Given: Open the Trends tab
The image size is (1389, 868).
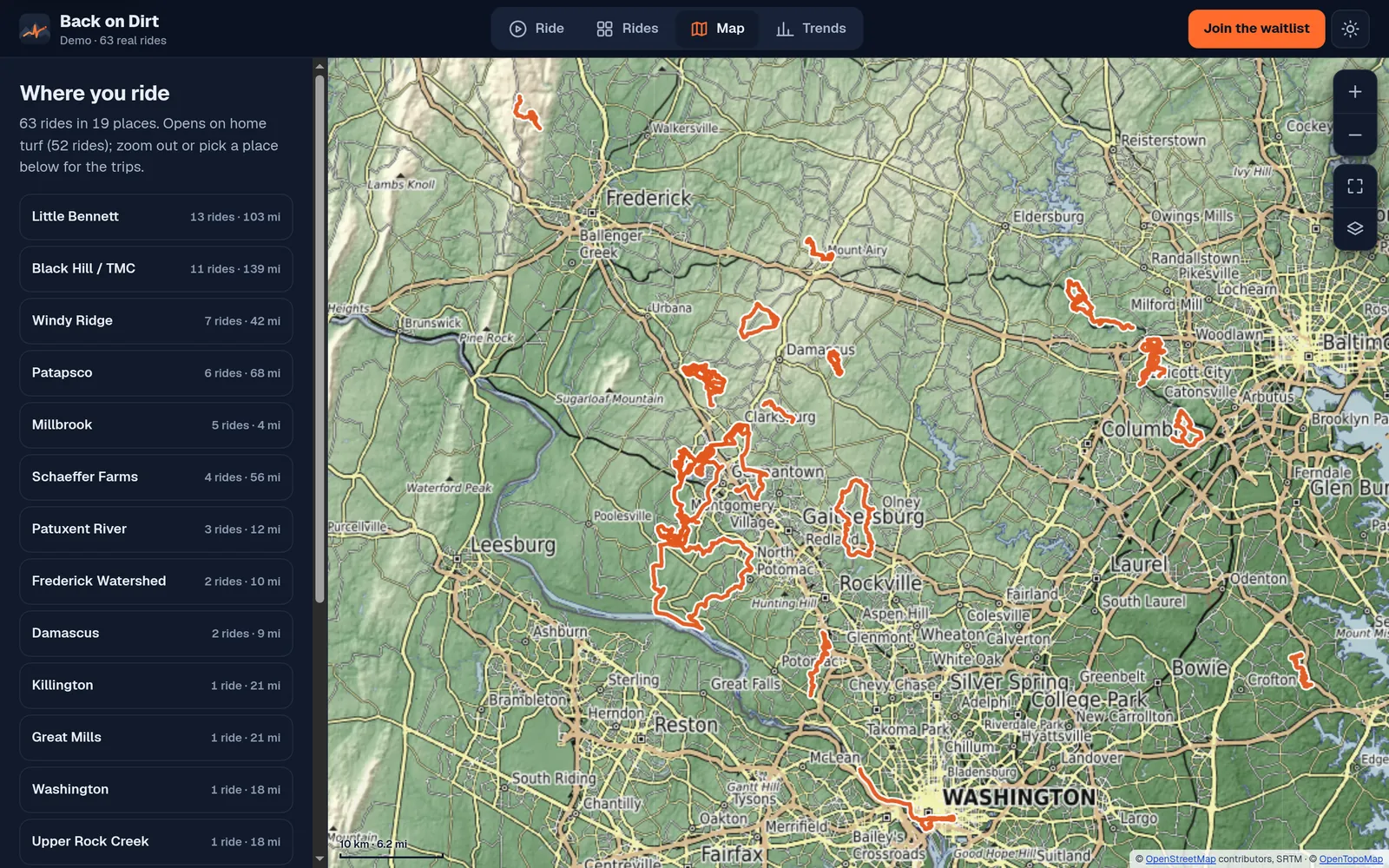Looking at the screenshot, I should (811, 29).
